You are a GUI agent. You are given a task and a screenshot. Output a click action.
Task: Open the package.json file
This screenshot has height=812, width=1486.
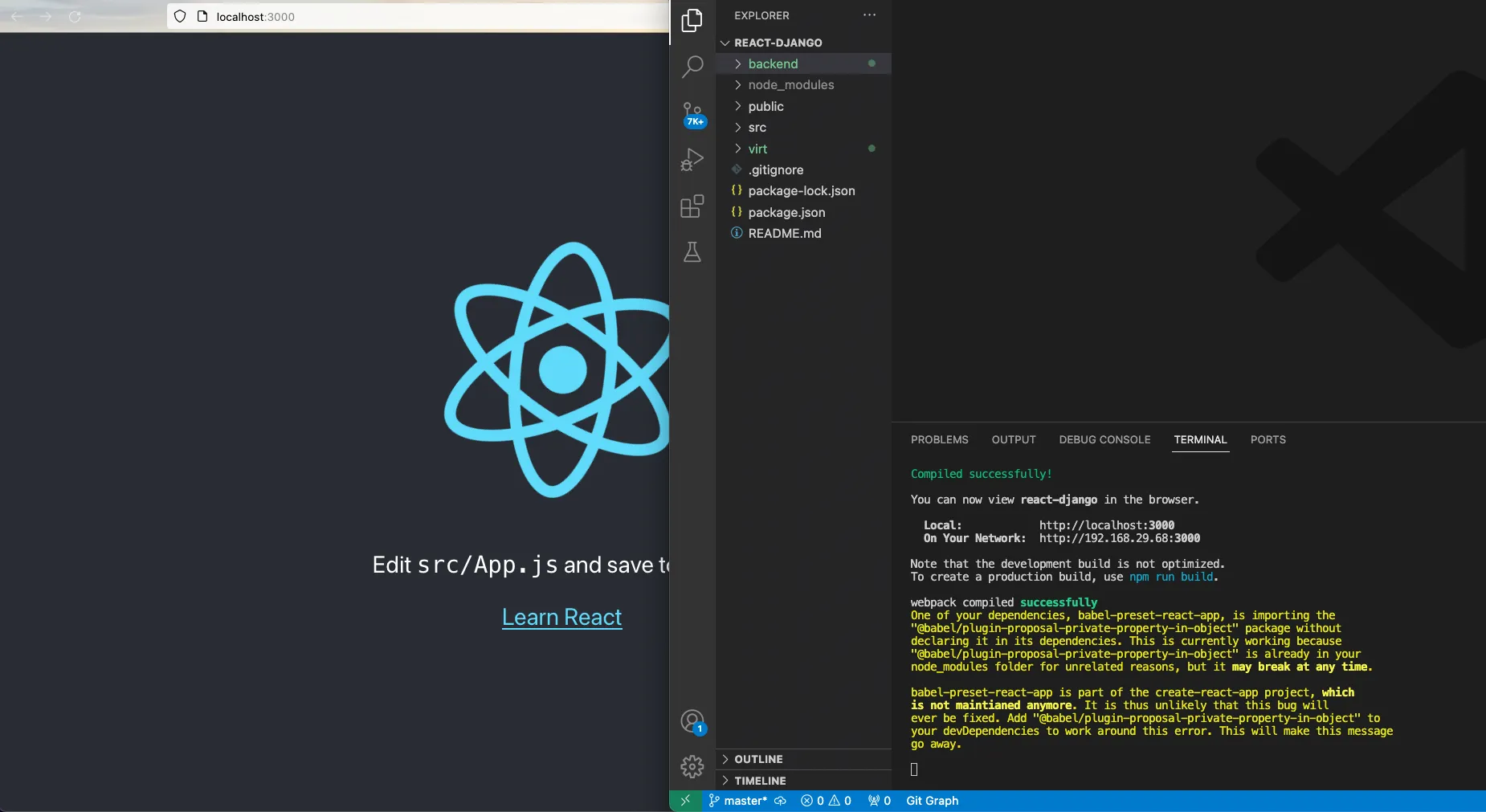[x=803, y=212]
